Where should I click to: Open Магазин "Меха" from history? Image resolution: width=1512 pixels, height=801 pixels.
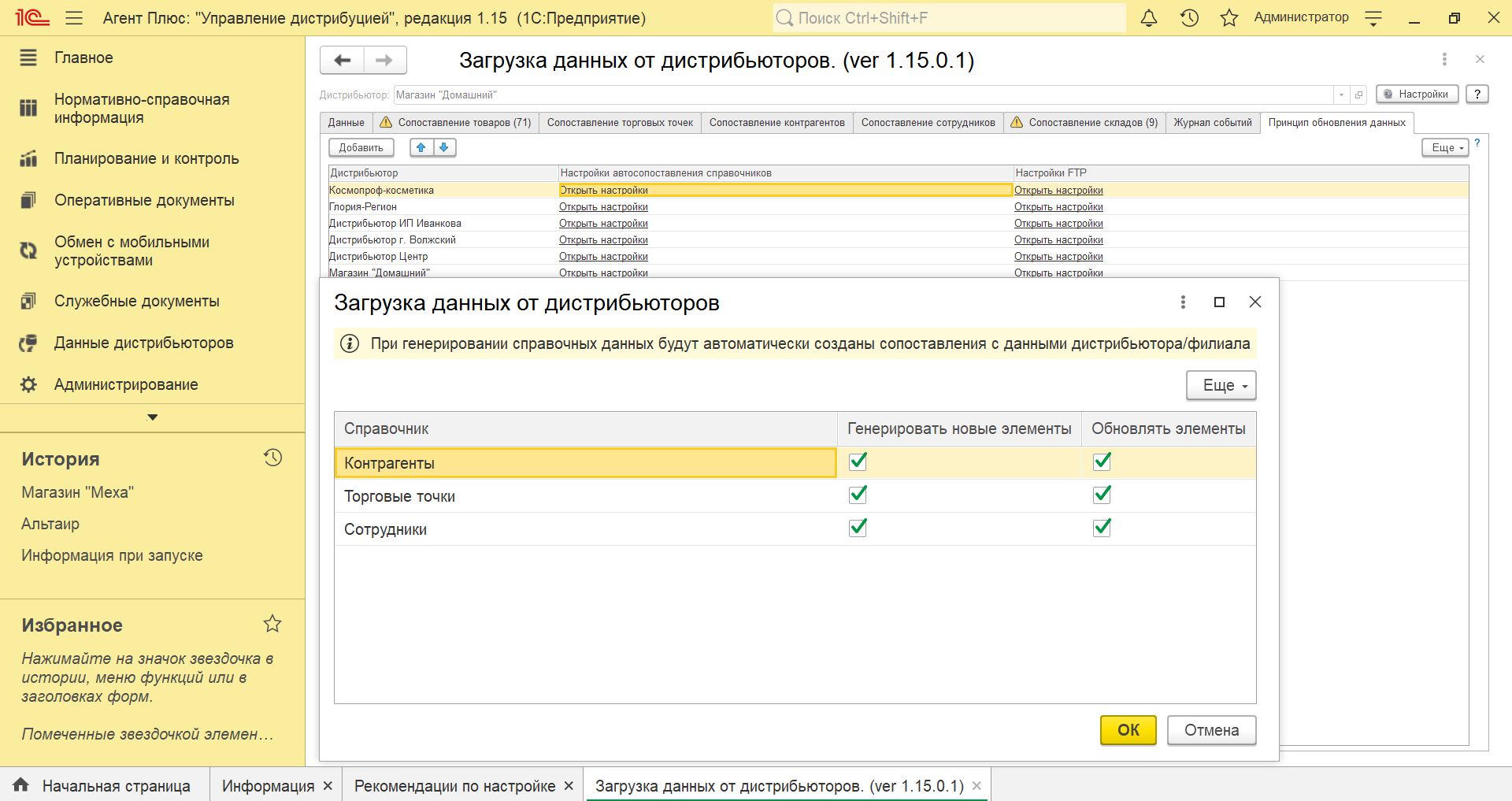[77, 492]
